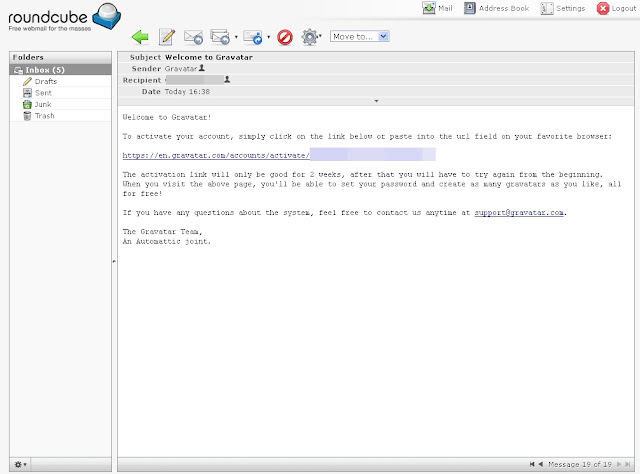Image resolution: width=640 pixels, height=474 pixels.
Task: Jump to last message
Action: 628,464
